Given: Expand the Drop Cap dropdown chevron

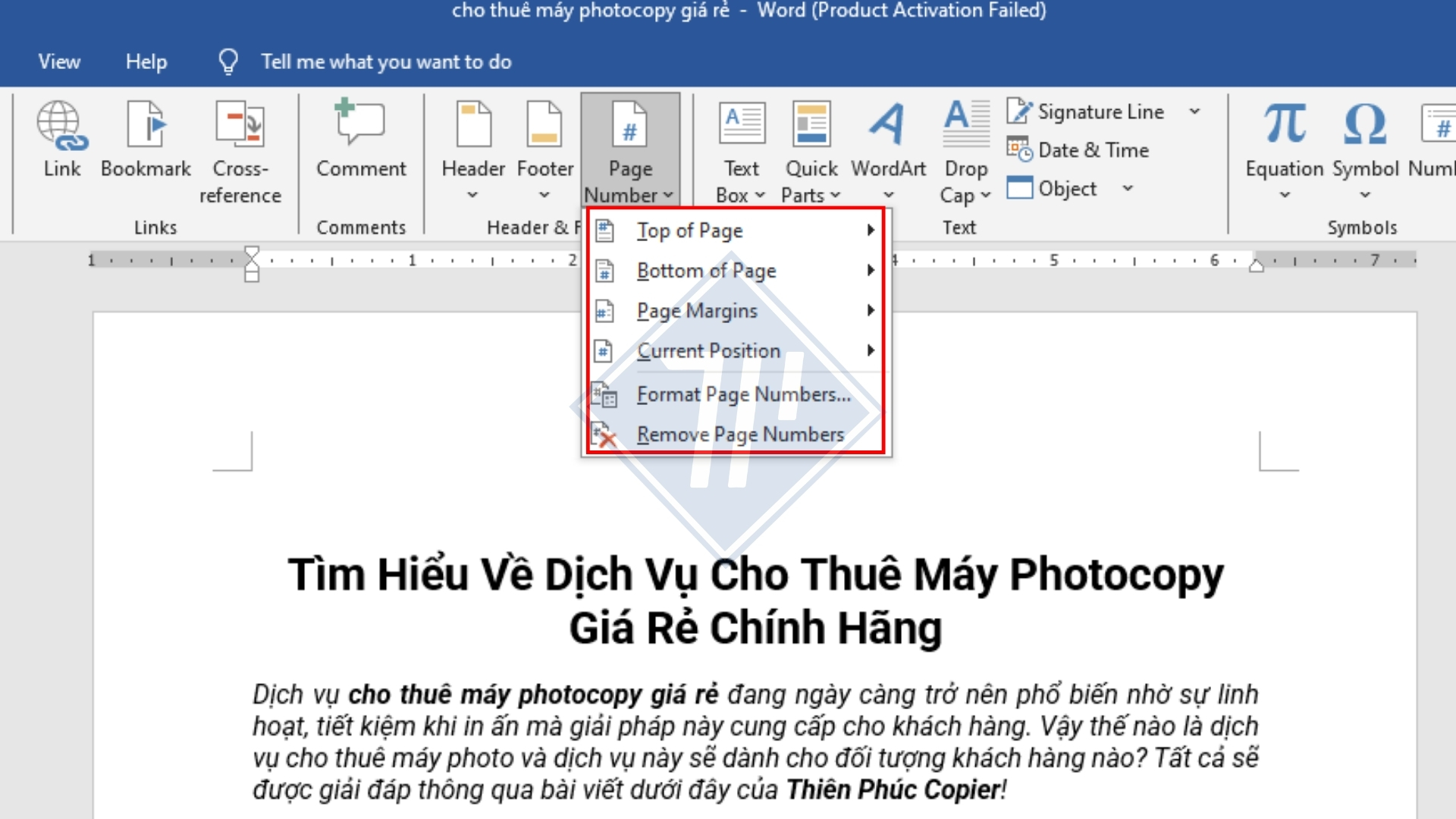Looking at the screenshot, I should coord(985,195).
